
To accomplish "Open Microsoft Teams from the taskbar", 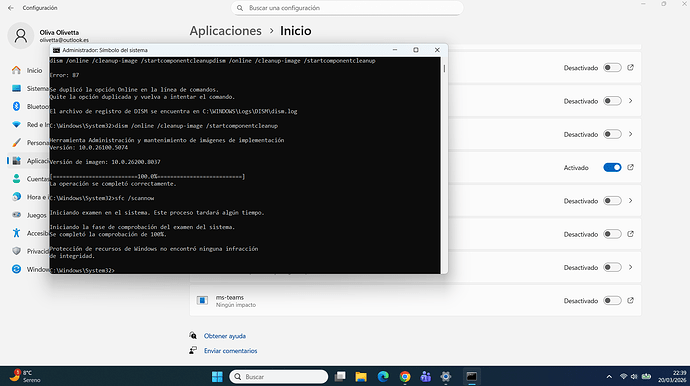I will pyautogui.click(x=426, y=377).
